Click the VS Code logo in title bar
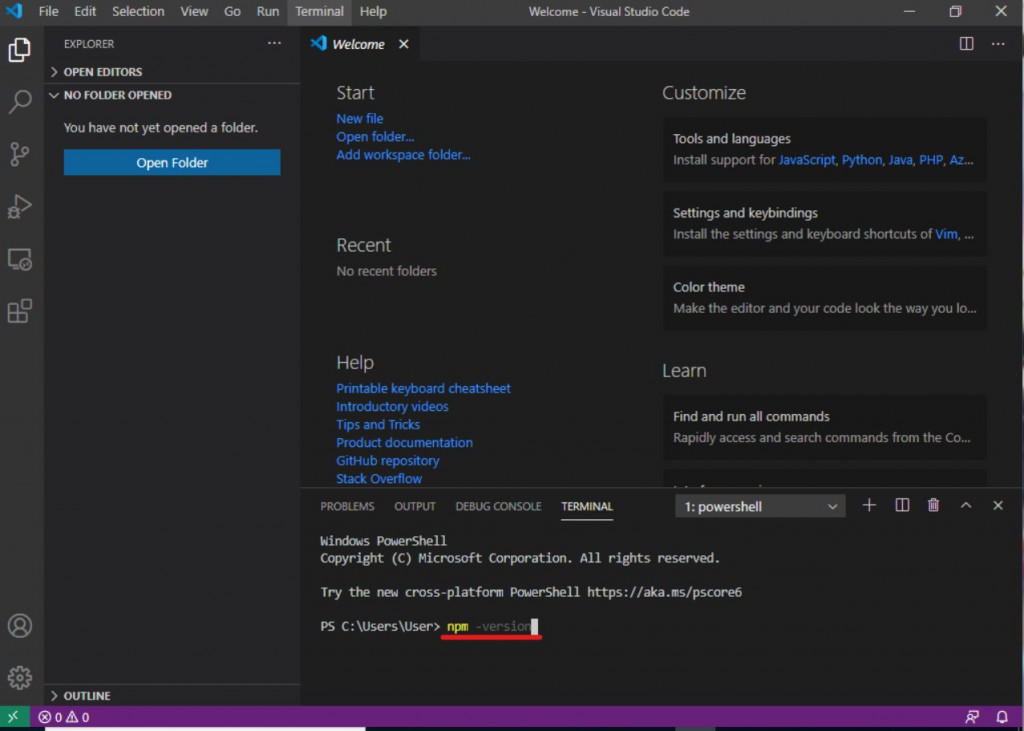This screenshot has height=731, width=1024. tap(14, 11)
